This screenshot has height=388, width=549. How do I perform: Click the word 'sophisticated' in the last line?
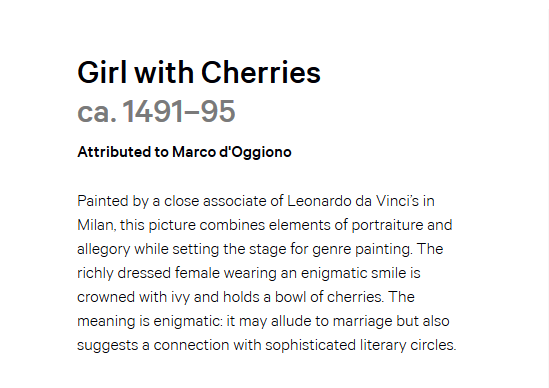311,346
